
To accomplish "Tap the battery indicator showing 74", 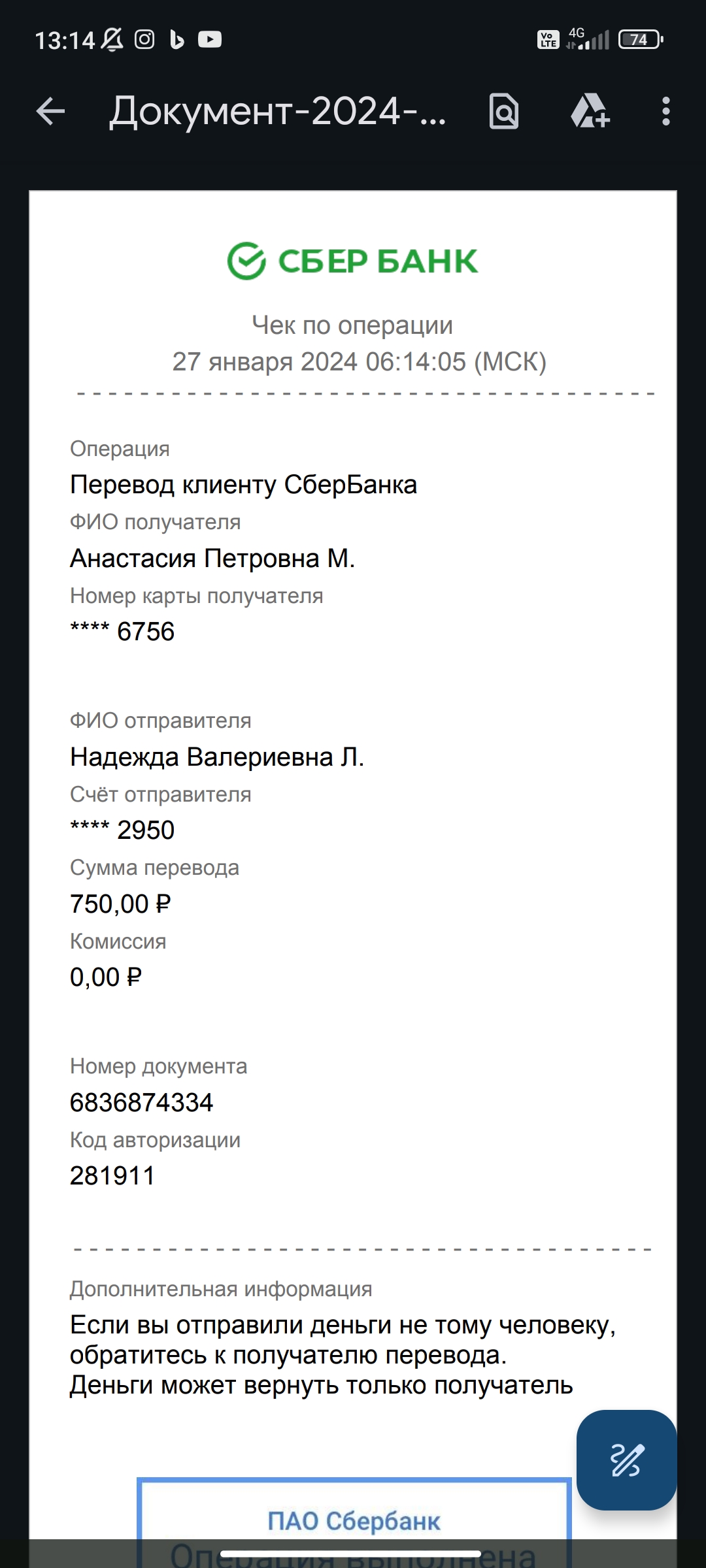I will (x=641, y=40).
